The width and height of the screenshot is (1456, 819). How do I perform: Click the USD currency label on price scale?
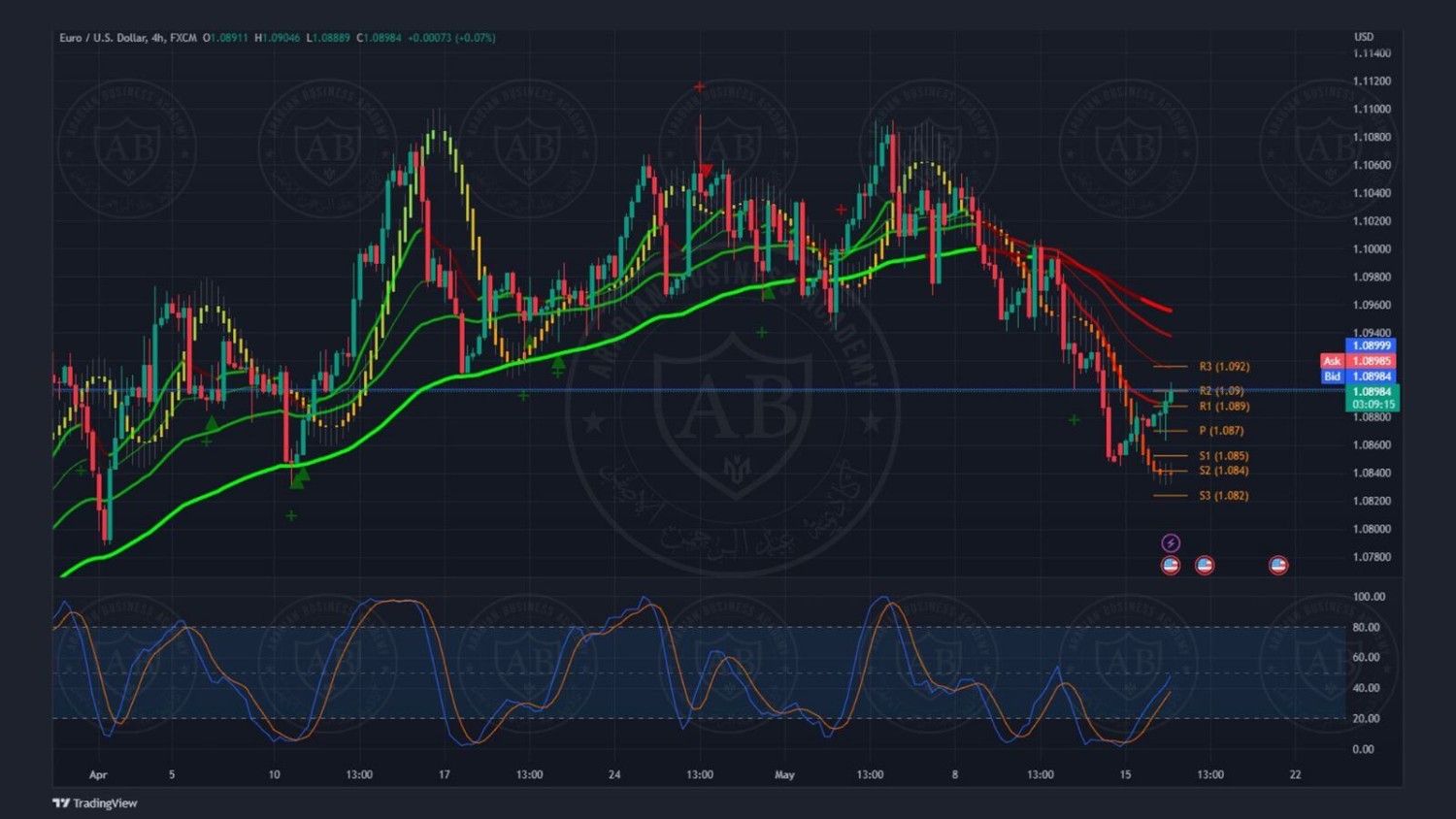1364,37
